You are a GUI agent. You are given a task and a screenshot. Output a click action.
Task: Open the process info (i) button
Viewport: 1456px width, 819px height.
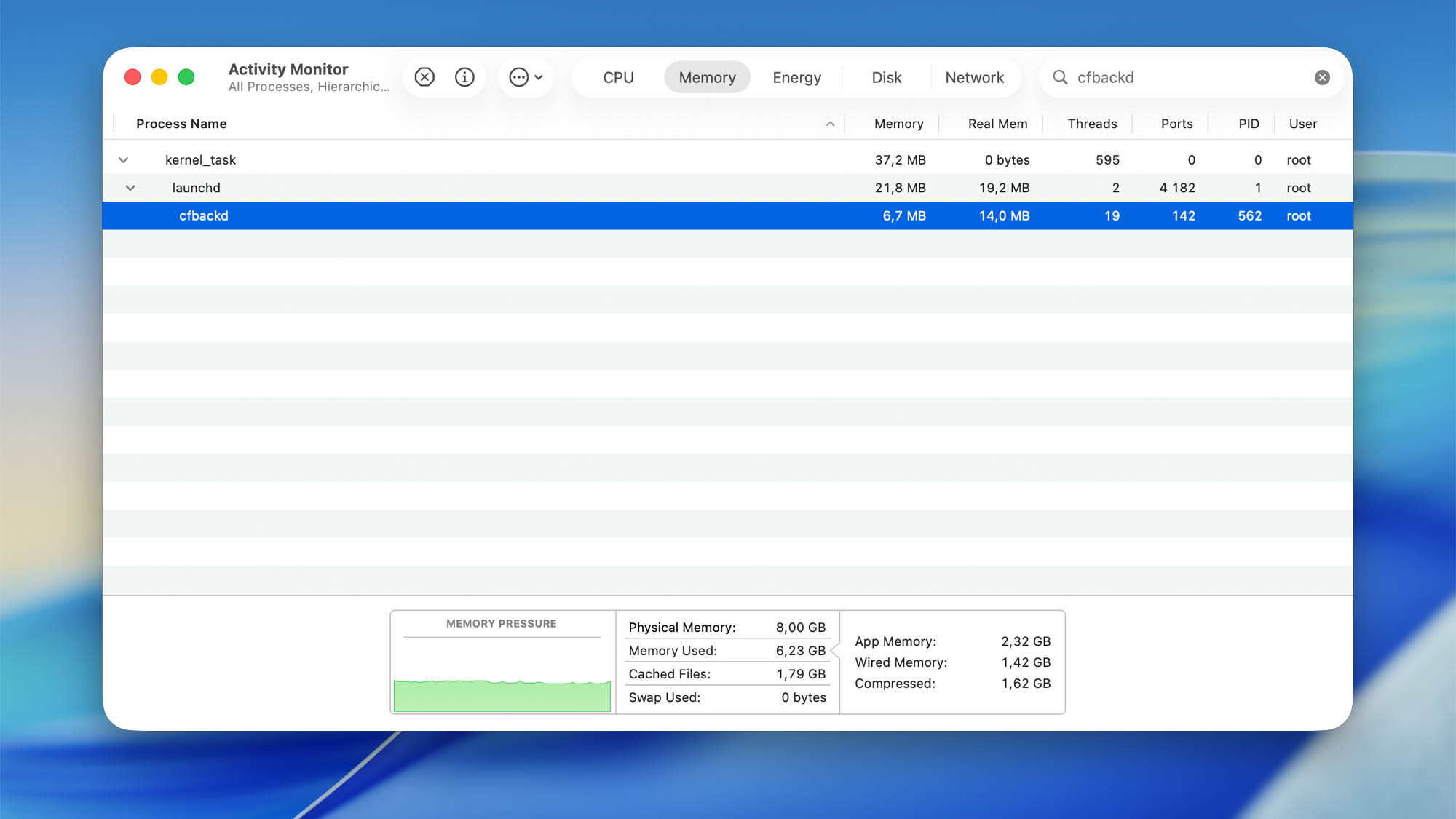[464, 77]
